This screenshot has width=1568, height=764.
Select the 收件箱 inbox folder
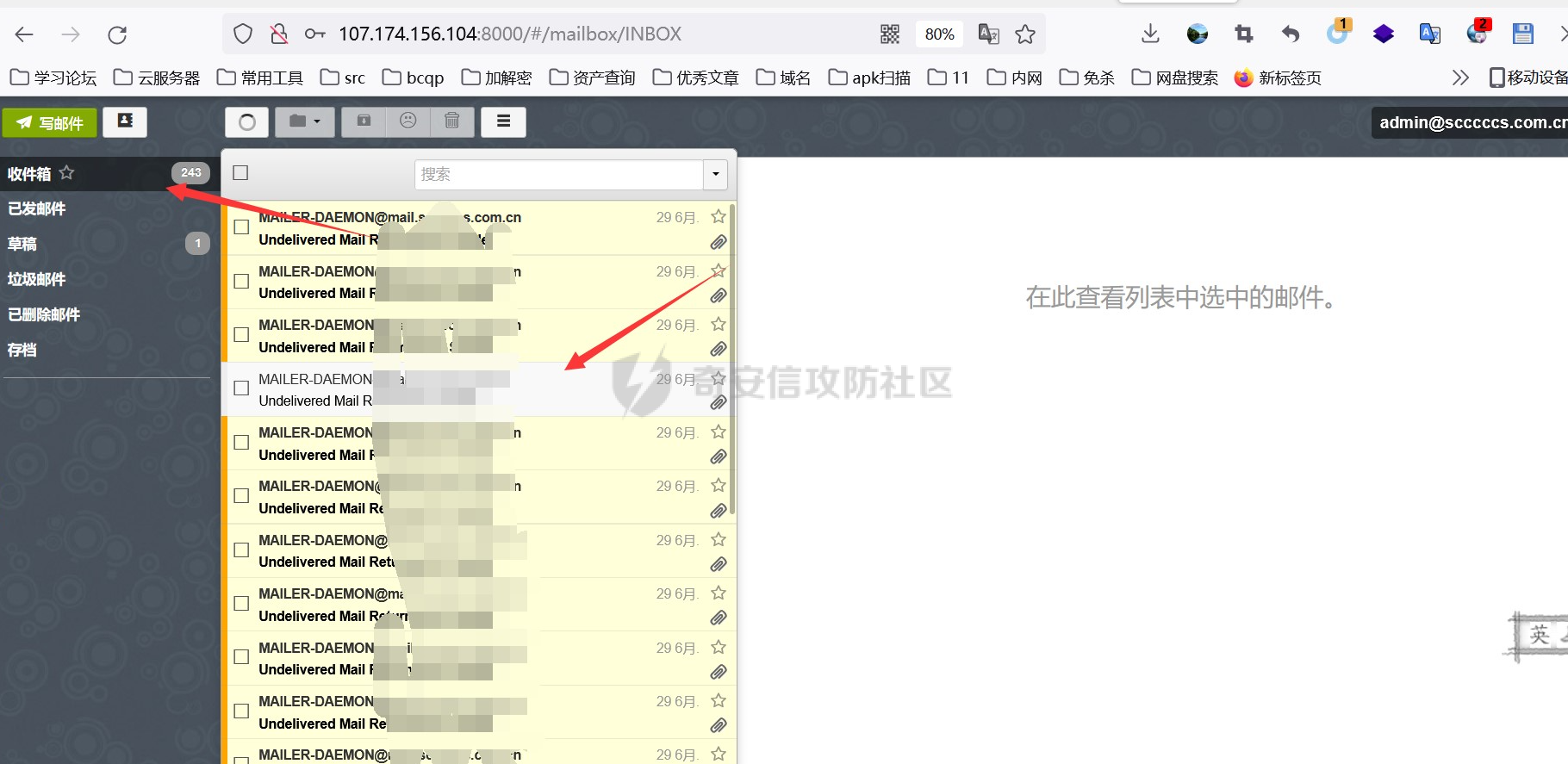pos(105,173)
